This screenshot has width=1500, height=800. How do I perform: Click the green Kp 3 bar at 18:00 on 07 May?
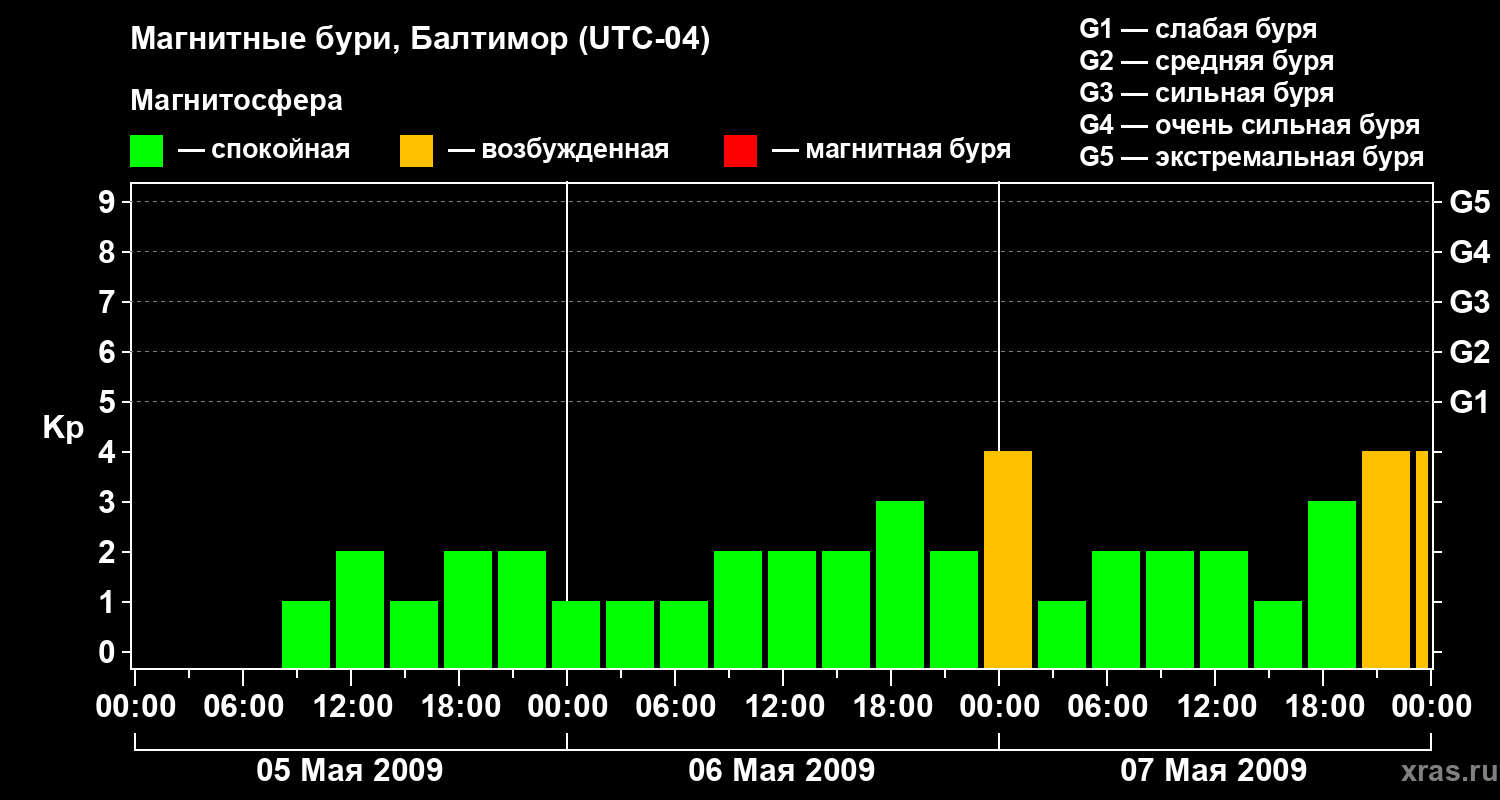click(1332, 585)
